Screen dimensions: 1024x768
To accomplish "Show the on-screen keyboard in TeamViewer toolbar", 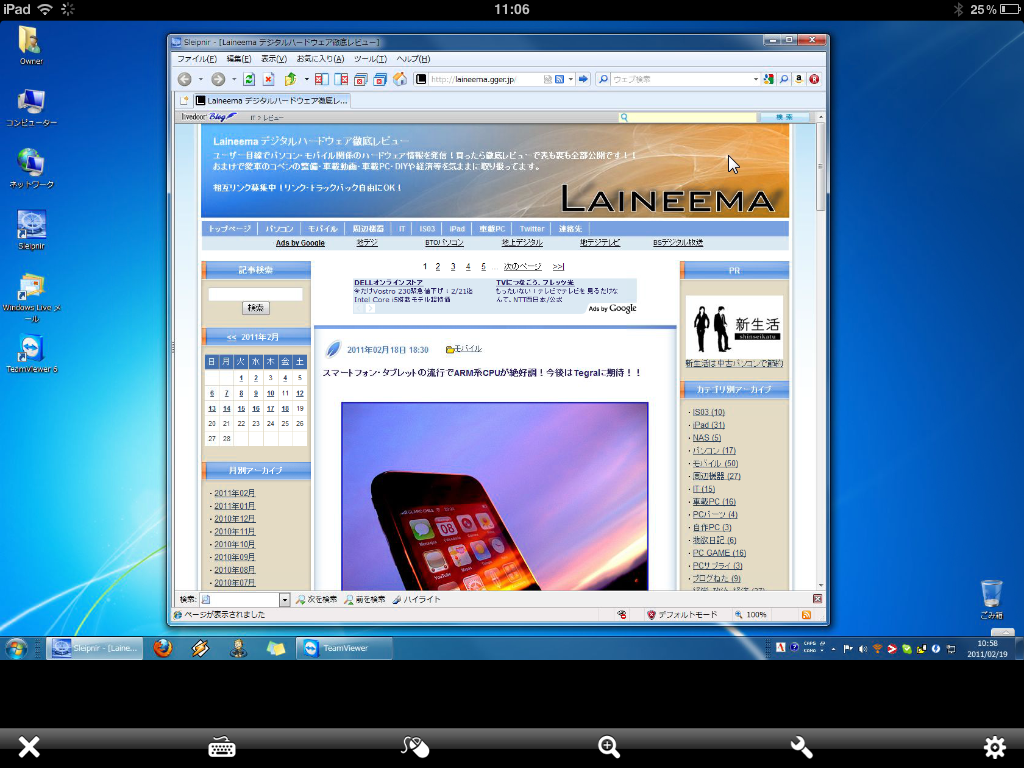I will tap(222, 746).
